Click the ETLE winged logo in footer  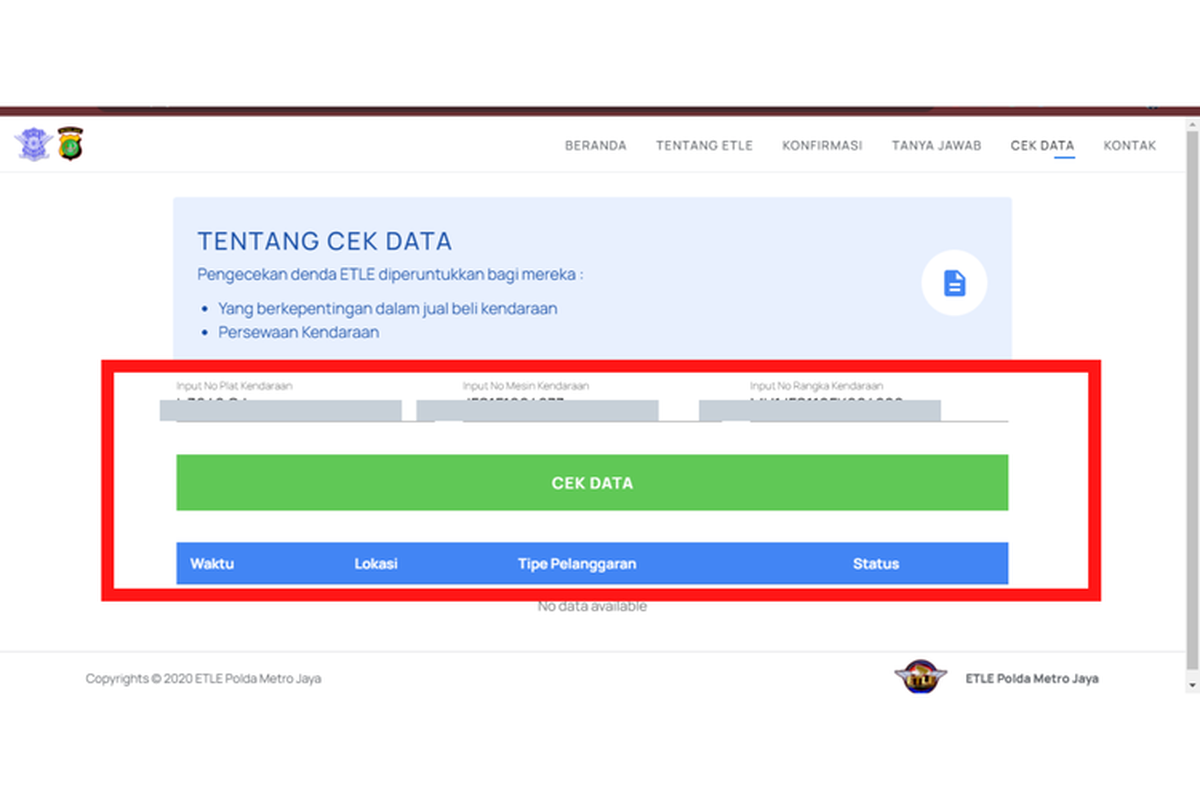[x=920, y=677]
